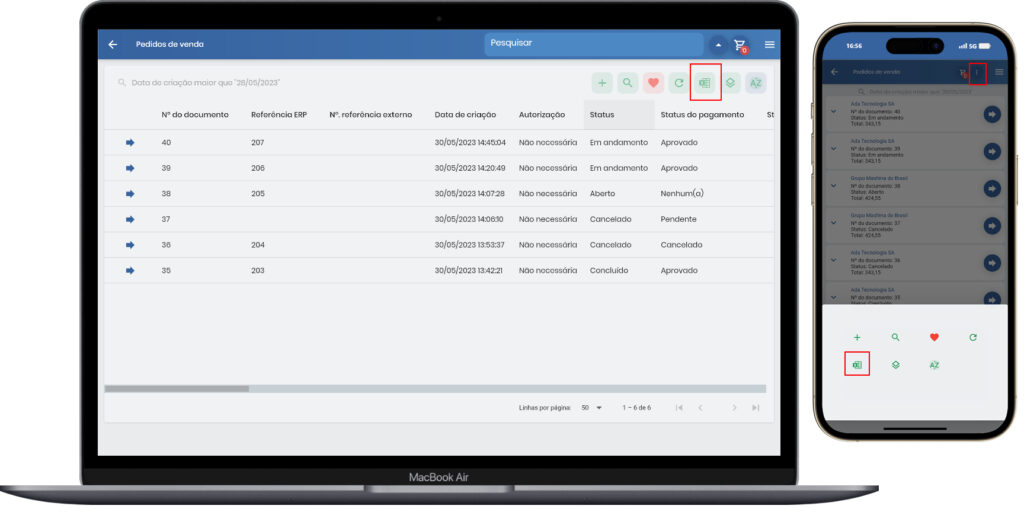The height and width of the screenshot is (512, 1024).
Task: Open document 36 arrow button on phone
Action: click(992, 263)
